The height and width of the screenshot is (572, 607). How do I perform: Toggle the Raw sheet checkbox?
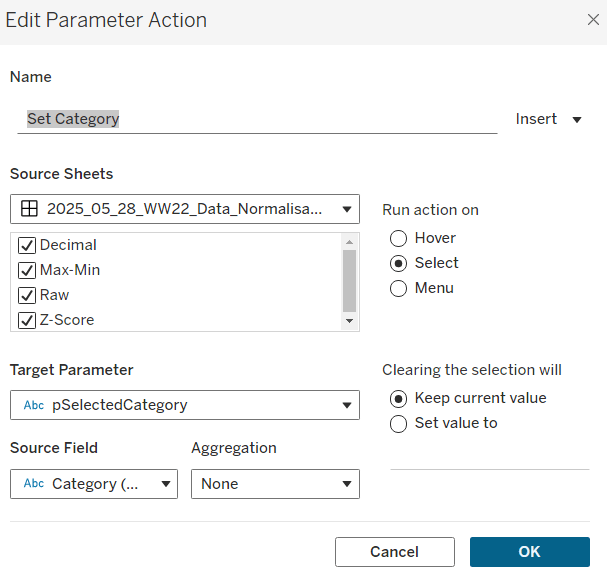[27, 295]
